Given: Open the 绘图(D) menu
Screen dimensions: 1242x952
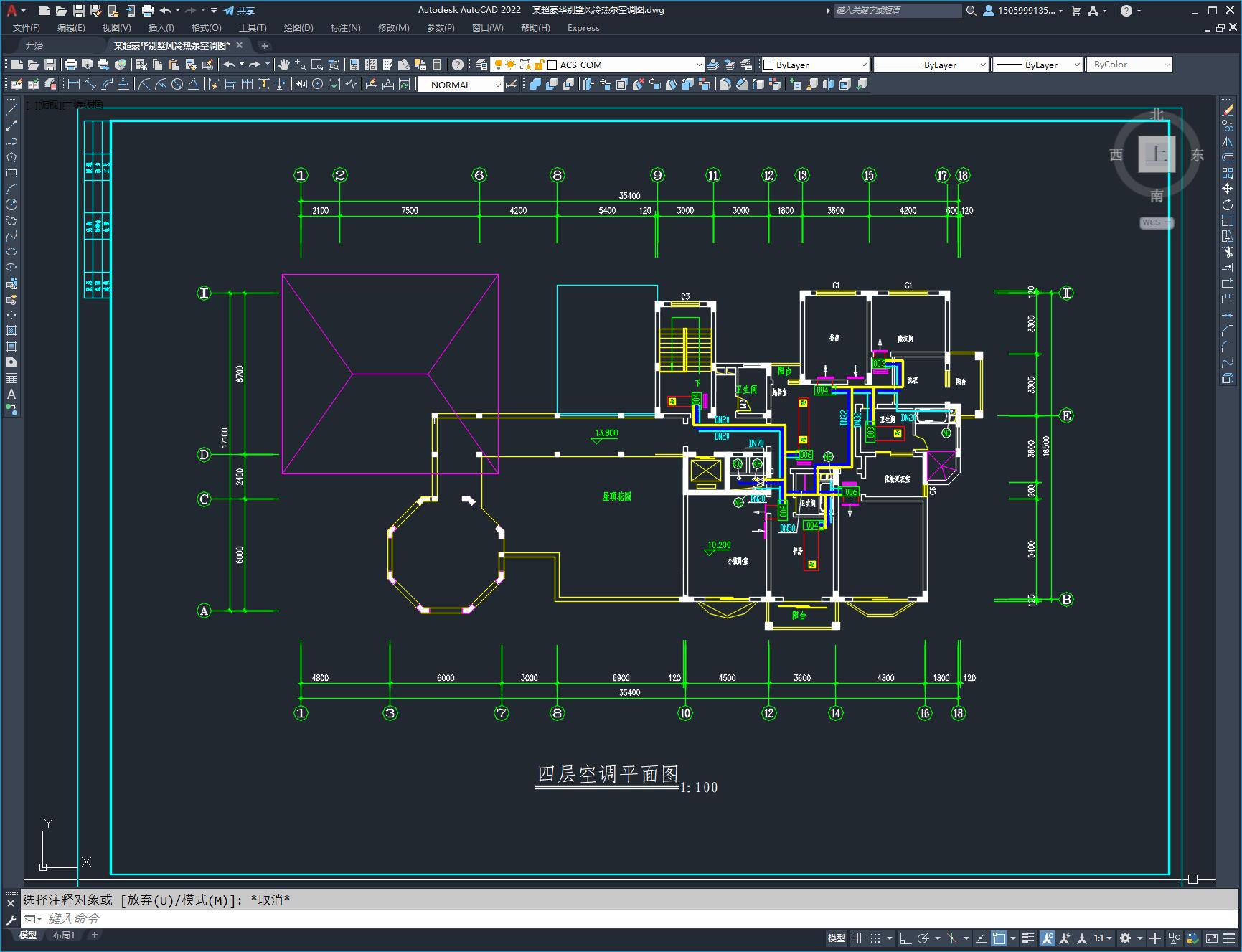Looking at the screenshot, I should (298, 28).
